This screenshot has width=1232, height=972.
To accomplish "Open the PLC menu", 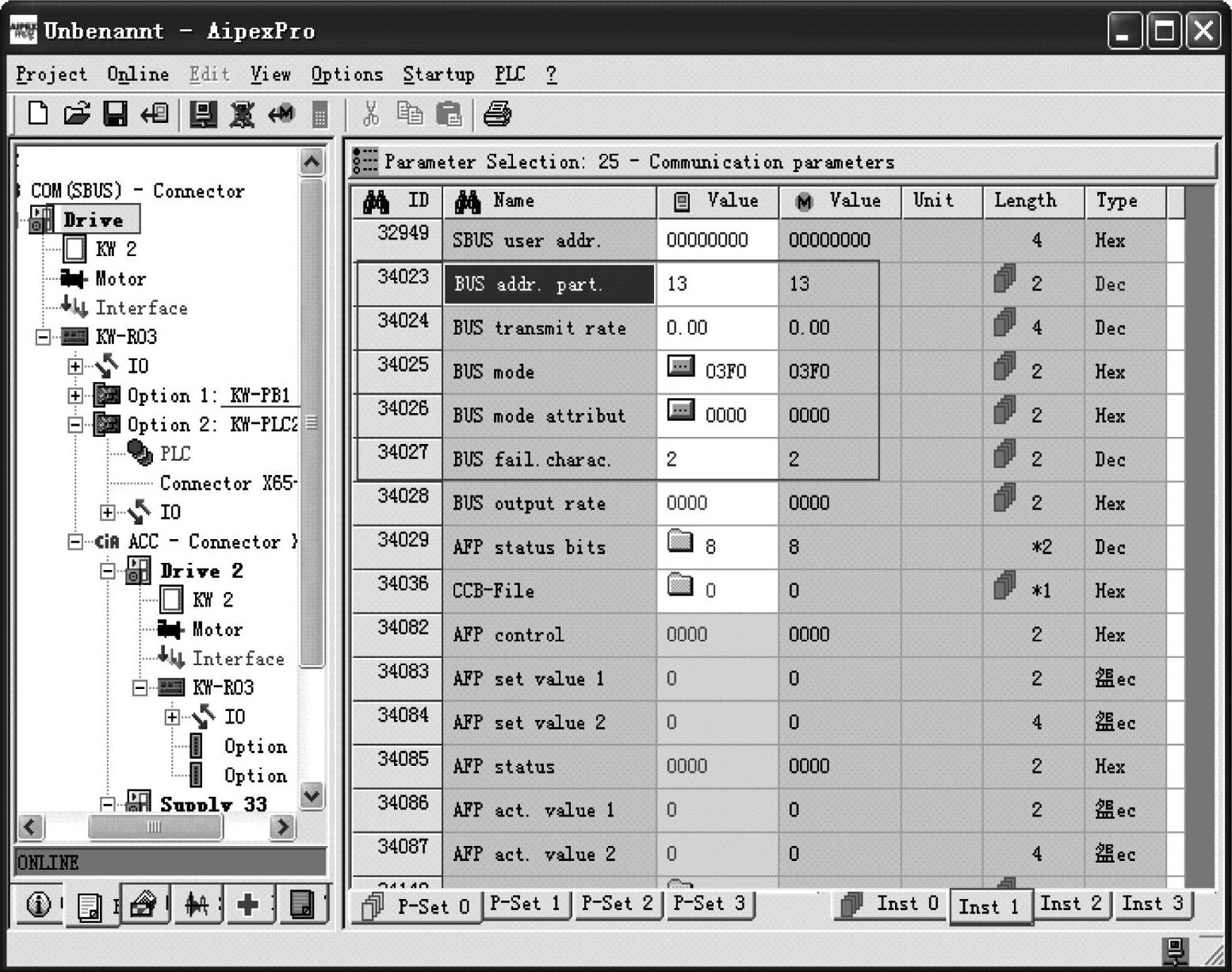I will [510, 75].
